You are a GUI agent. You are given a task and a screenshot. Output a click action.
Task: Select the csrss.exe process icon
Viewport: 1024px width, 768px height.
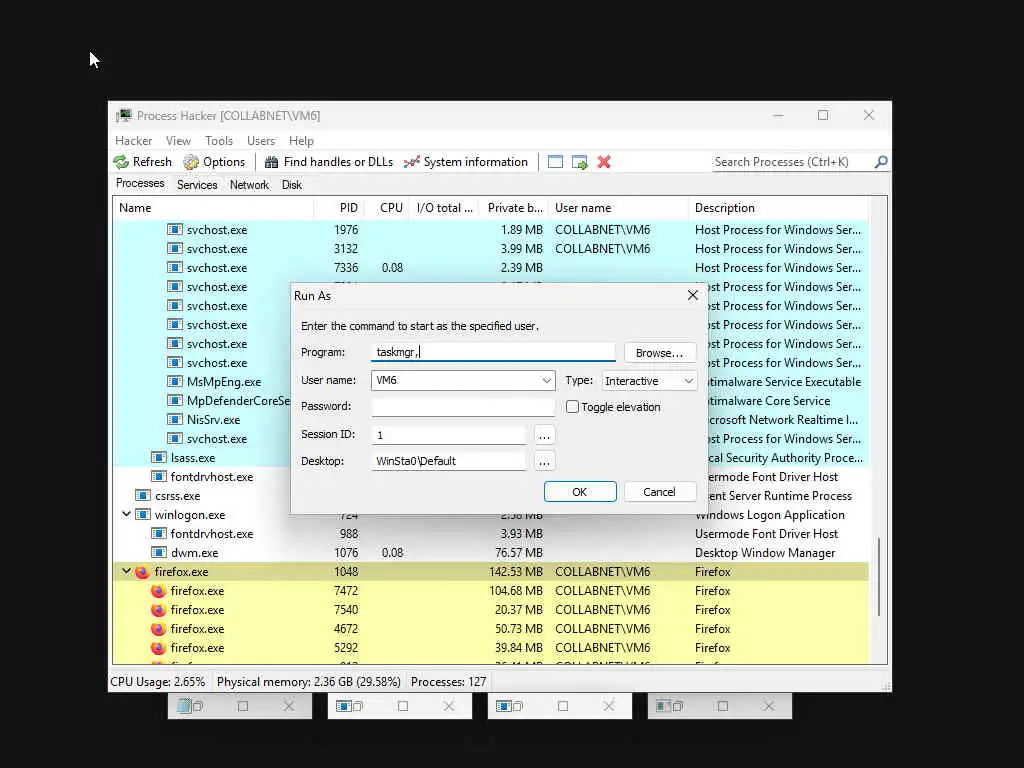tap(143, 496)
